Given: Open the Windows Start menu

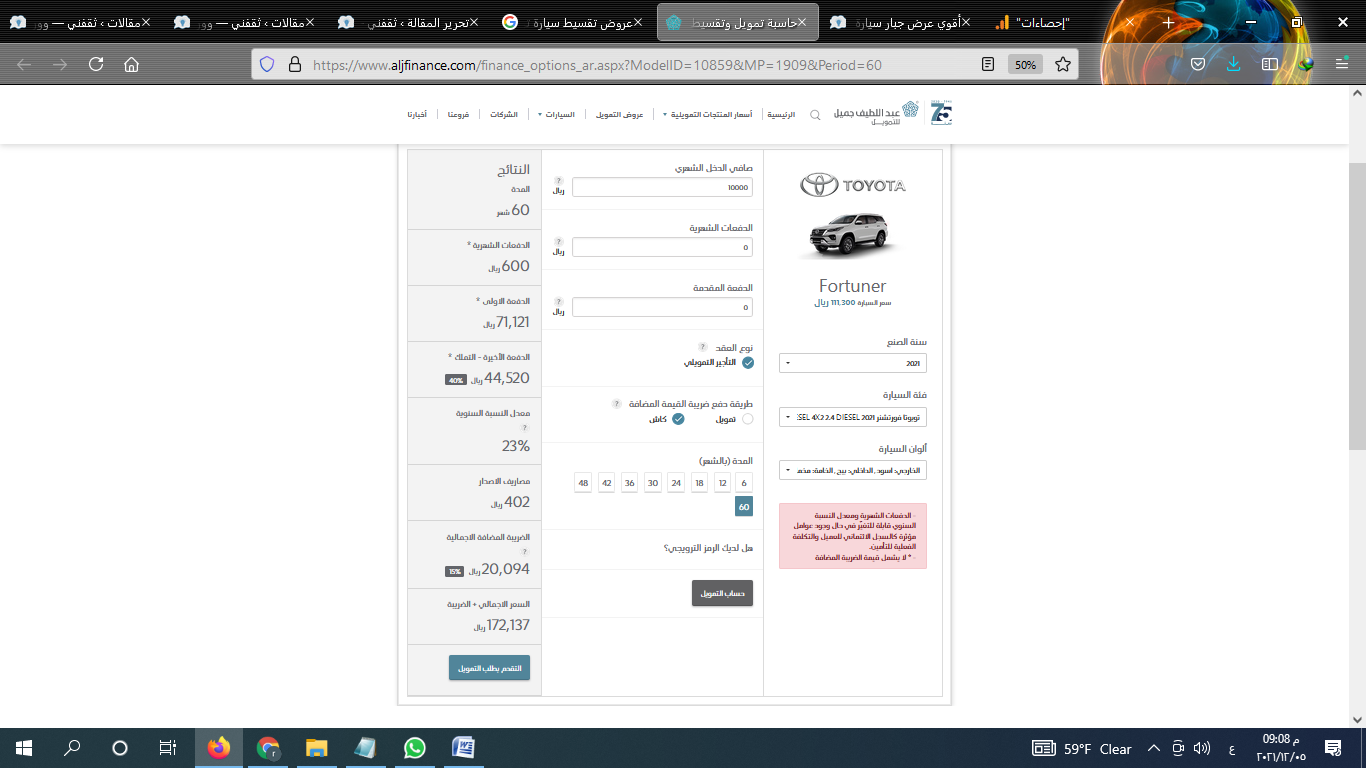Looking at the screenshot, I should 24,748.
